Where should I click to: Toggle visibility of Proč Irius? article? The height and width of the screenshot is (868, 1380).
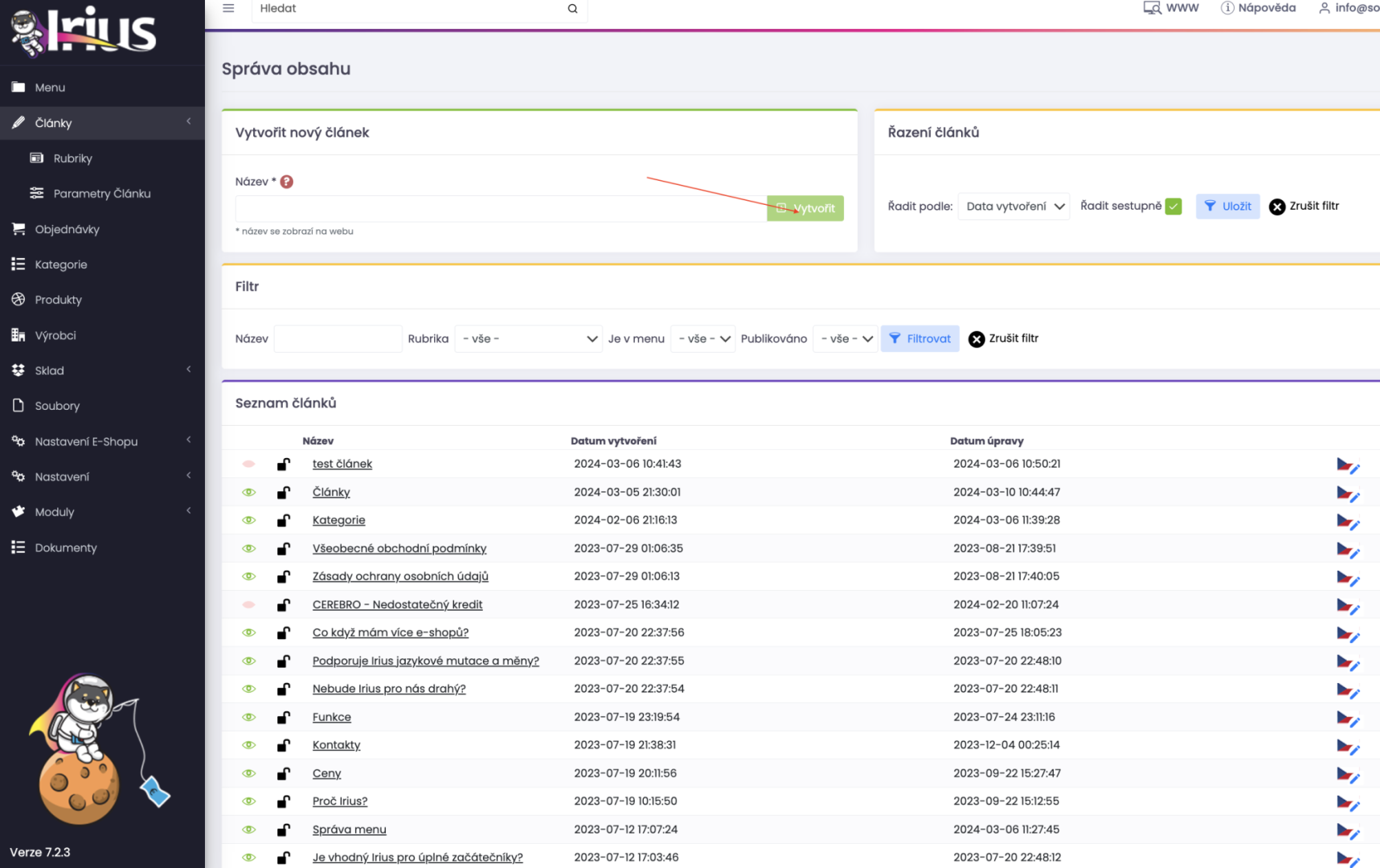(248, 801)
